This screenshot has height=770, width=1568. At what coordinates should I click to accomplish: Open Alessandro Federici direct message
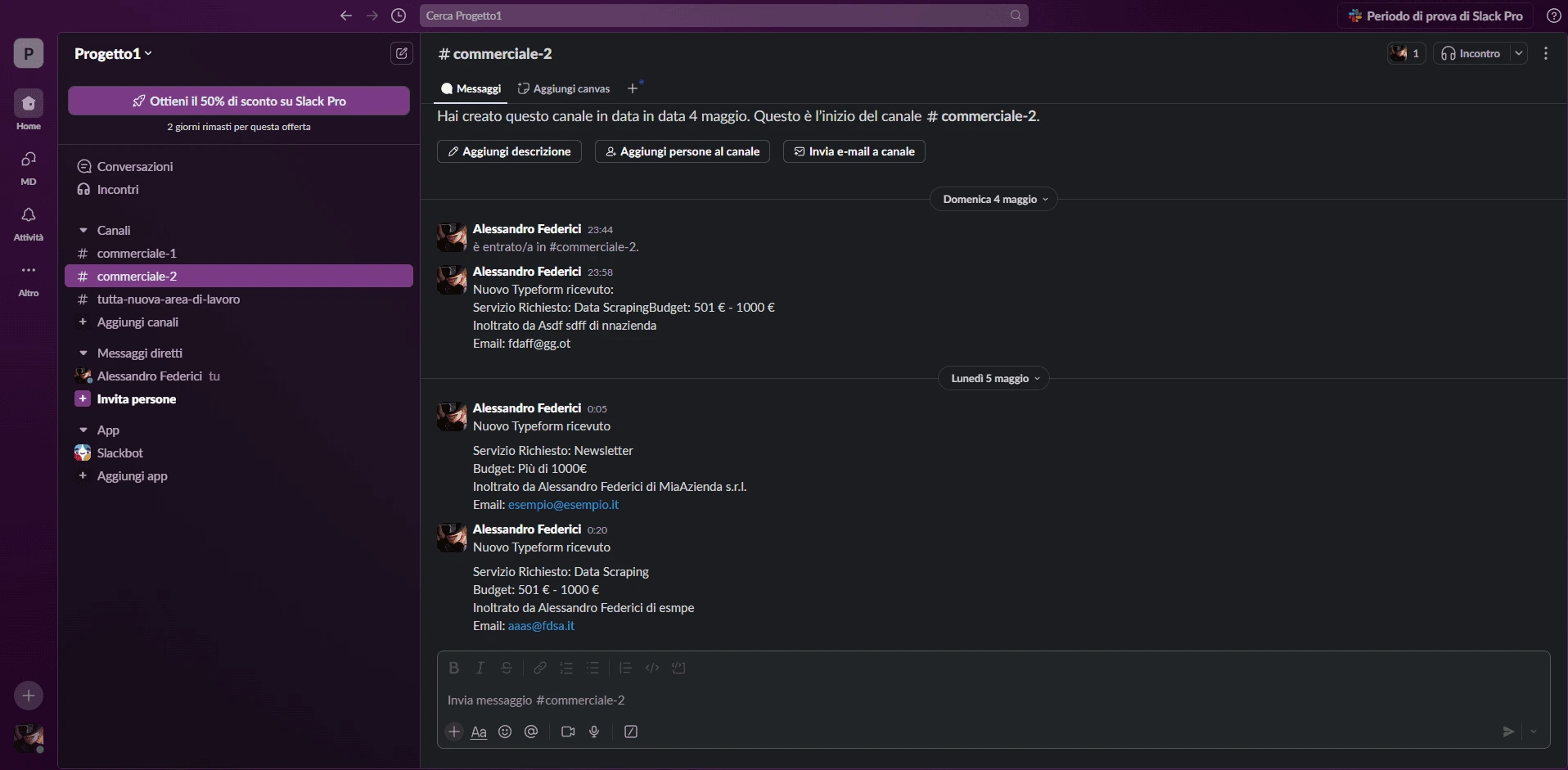click(x=239, y=376)
